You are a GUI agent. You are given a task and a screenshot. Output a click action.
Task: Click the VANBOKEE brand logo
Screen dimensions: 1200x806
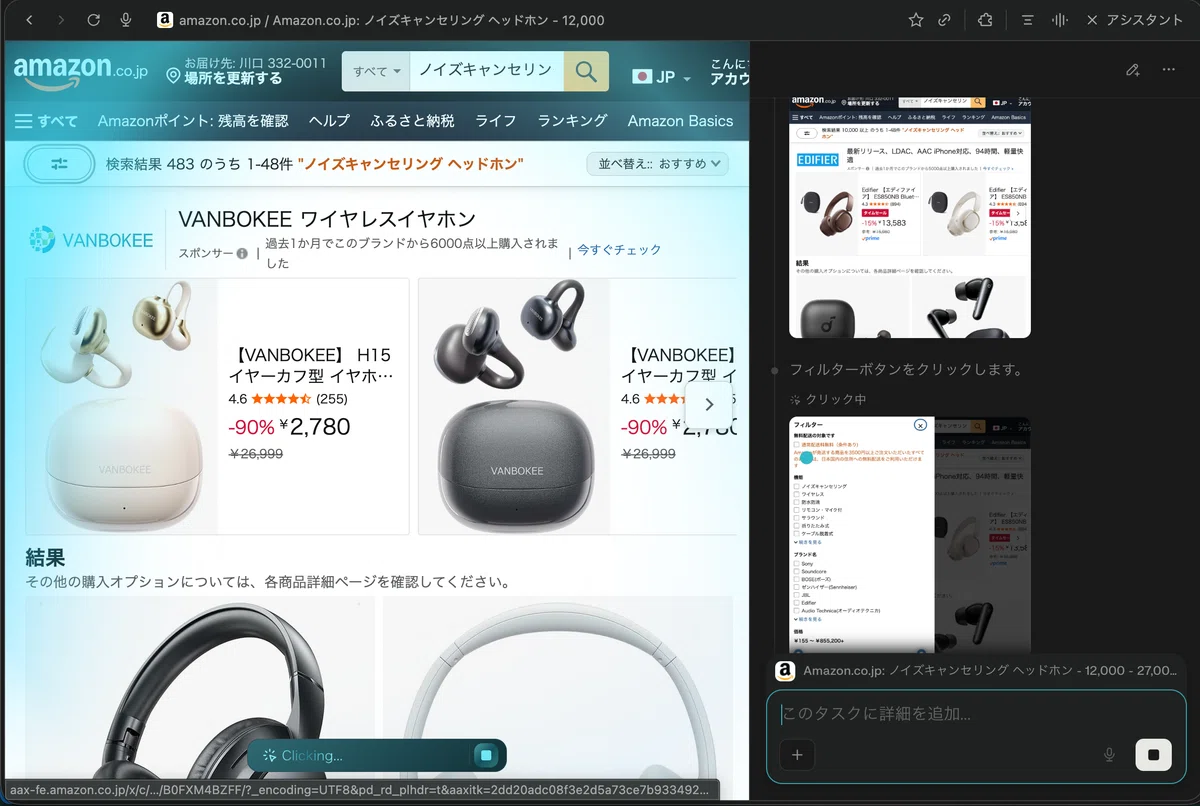click(91, 240)
